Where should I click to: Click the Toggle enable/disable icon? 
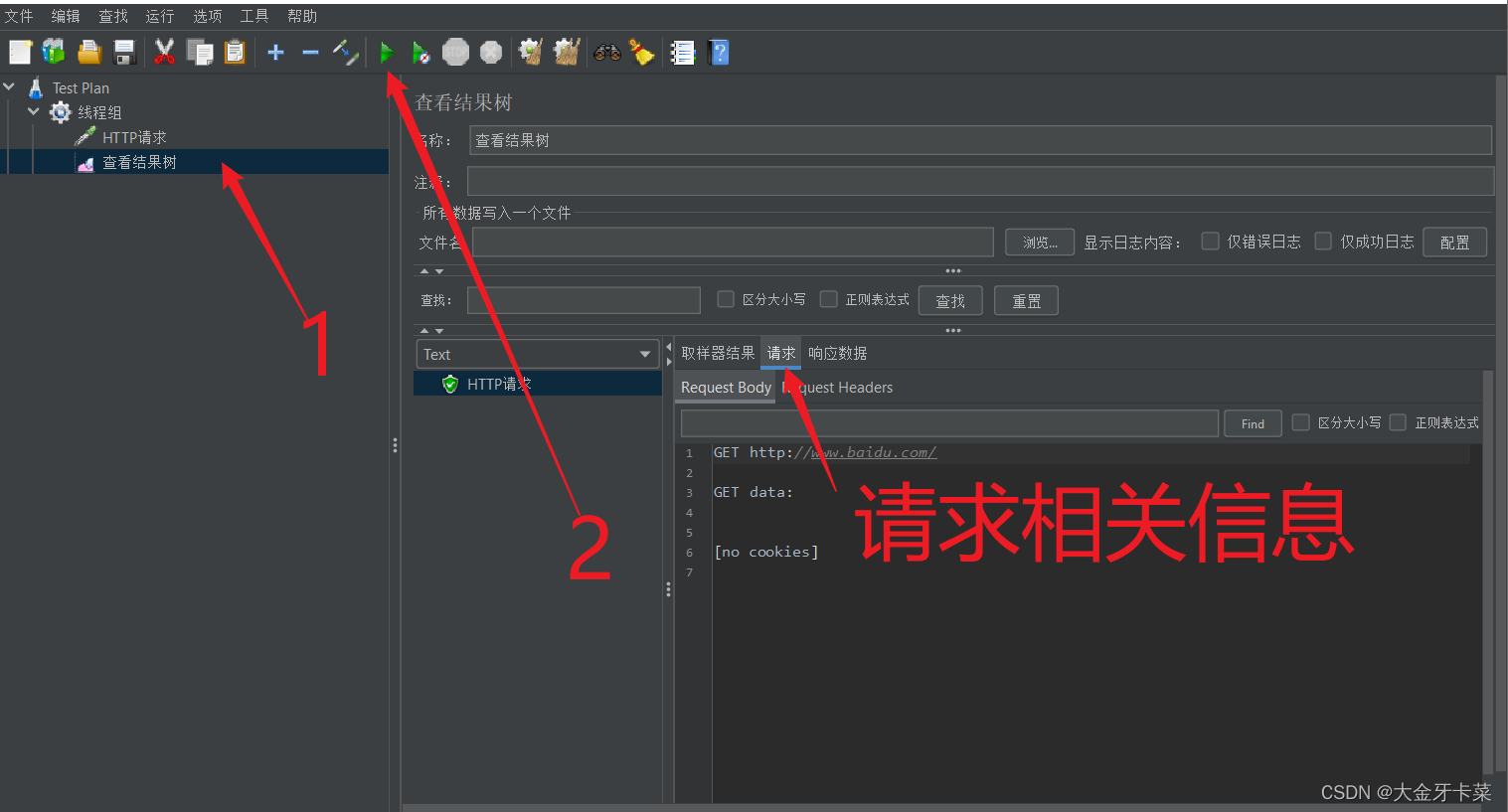(346, 52)
